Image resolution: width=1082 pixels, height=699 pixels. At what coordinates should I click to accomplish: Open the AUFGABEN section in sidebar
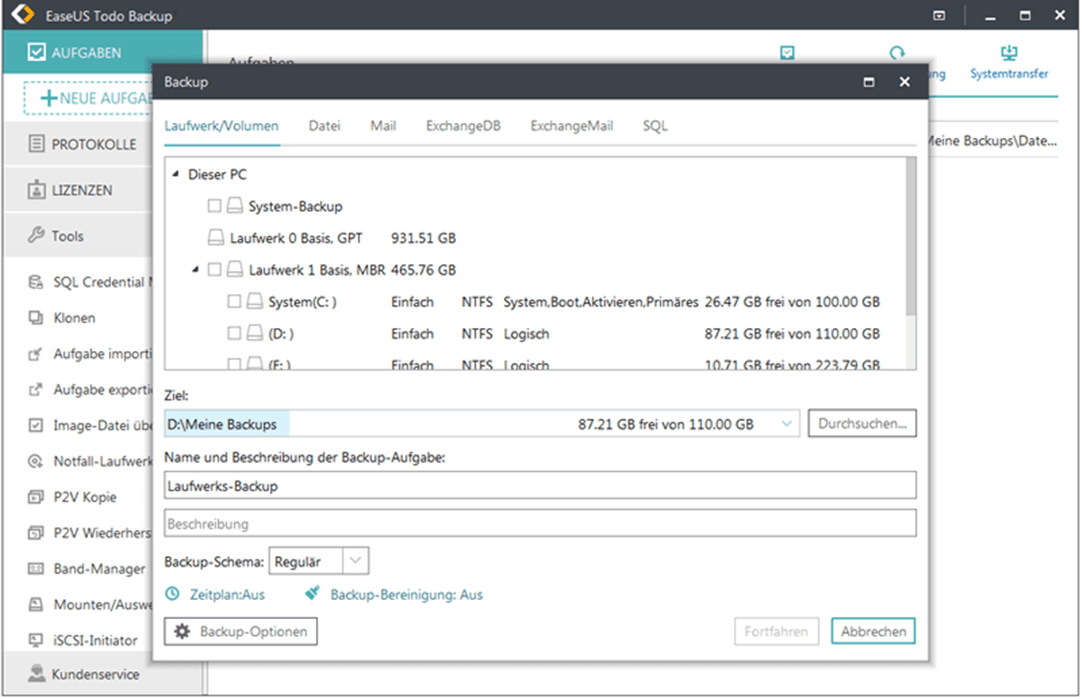[x=102, y=52]
